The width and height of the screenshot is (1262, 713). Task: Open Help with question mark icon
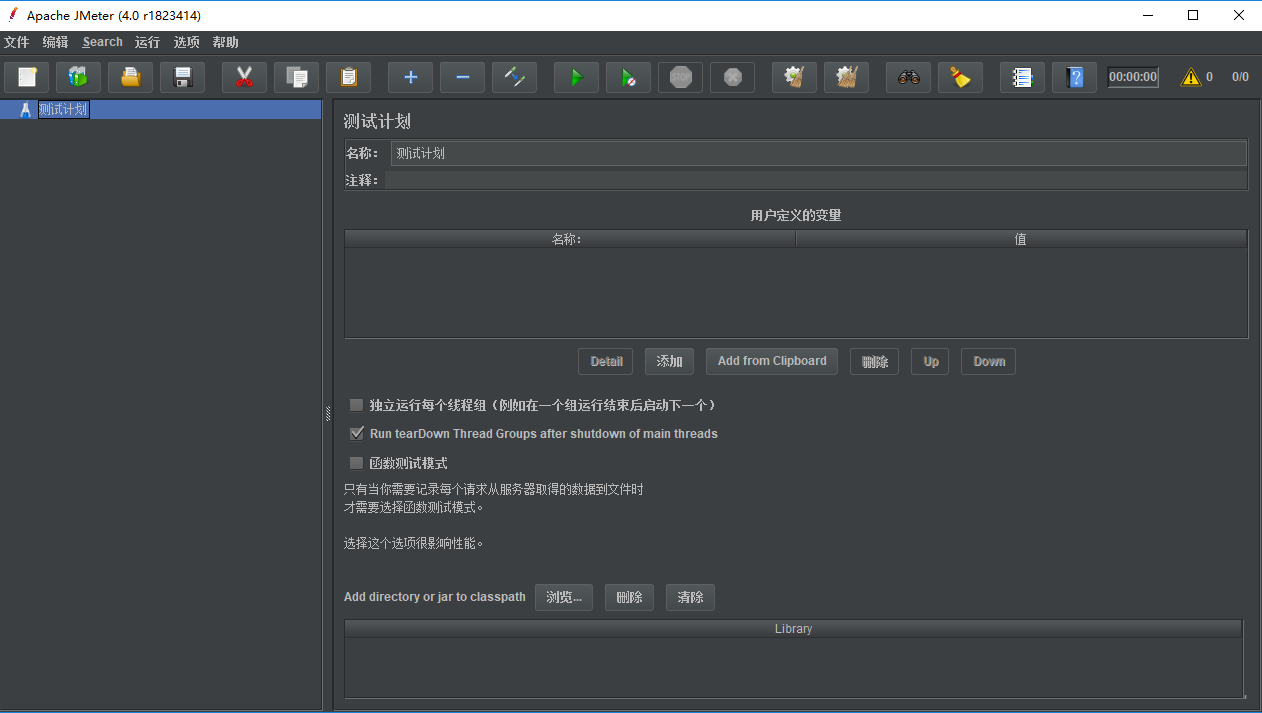tap(1075, 77)
